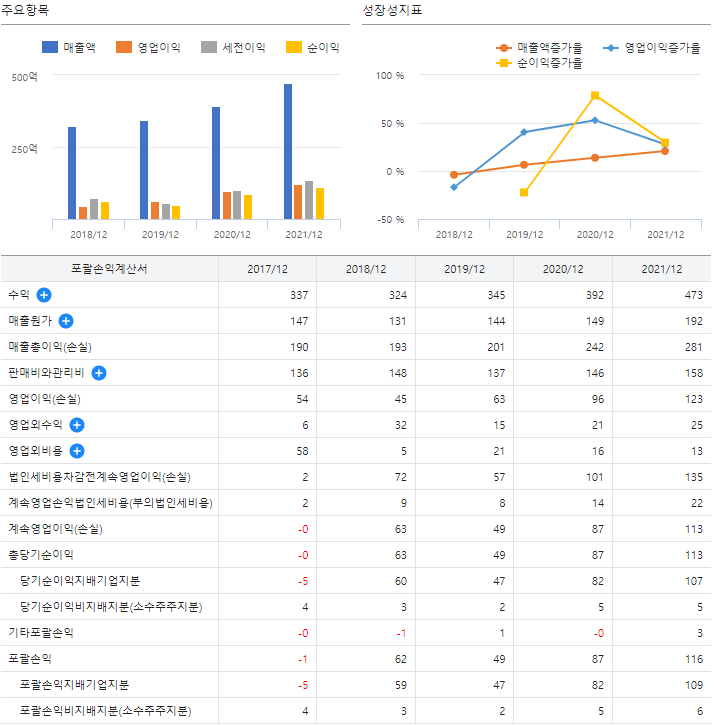
Task: Select the 포괄손익비지배지분(소수주주지분) row label
Action: 105,711
